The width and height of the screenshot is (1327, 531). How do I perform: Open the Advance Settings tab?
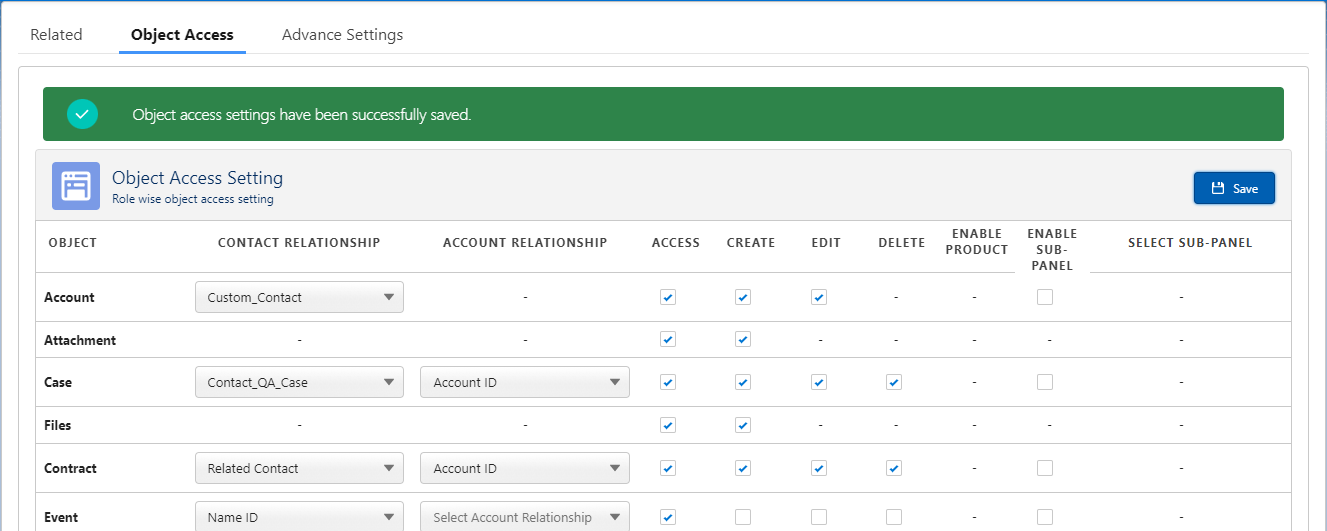point(342,35)
